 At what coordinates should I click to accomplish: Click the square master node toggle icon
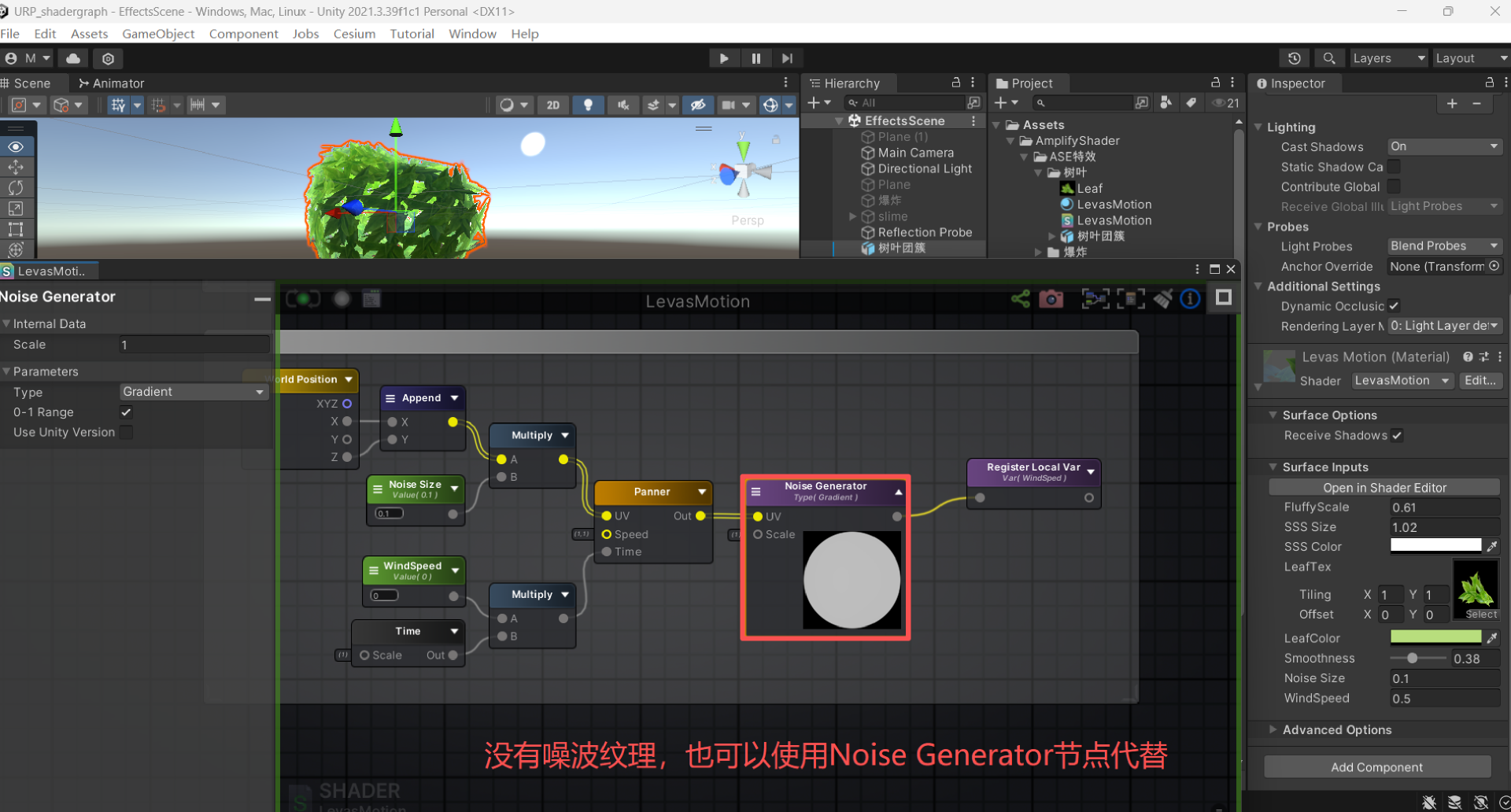(1223, 297)
